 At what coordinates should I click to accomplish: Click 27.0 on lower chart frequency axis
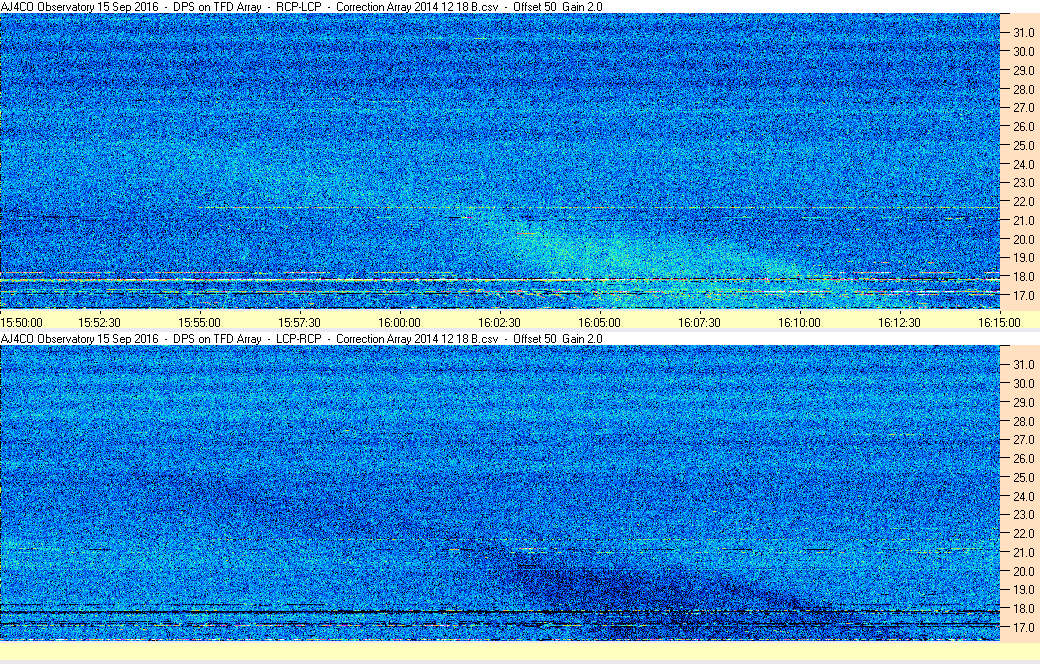pos(1023,440)
